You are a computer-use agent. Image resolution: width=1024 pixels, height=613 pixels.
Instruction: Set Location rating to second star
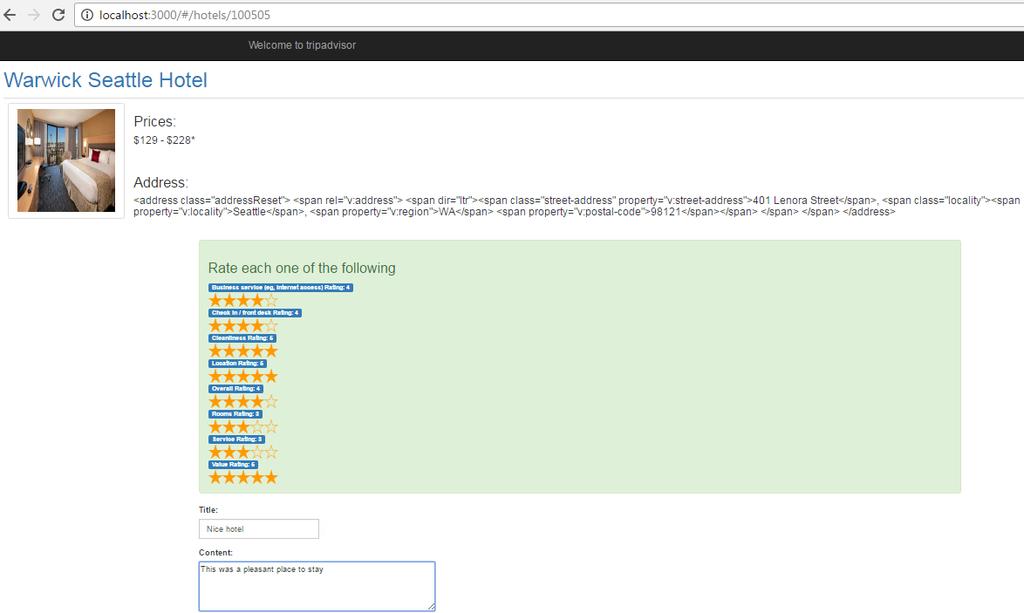point(229,377)
